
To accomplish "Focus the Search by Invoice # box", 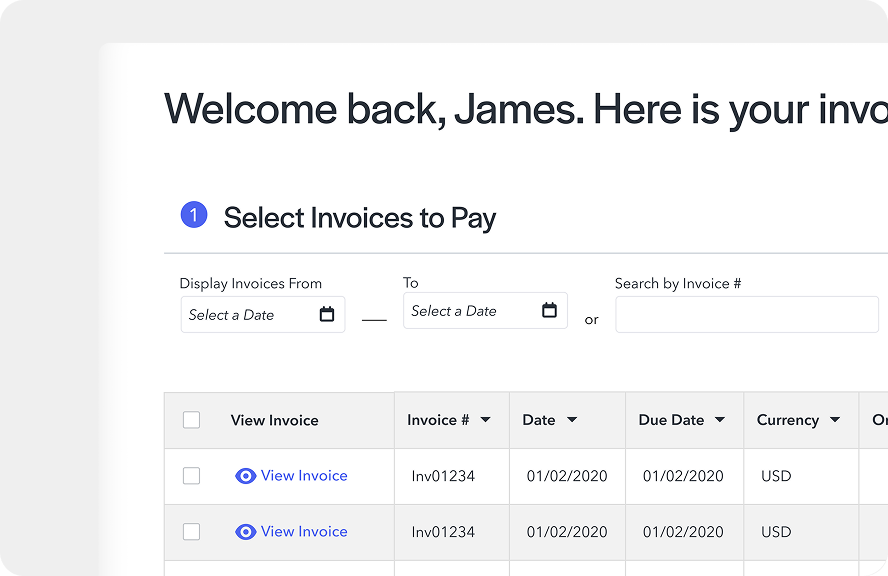I will pos(747,314).
